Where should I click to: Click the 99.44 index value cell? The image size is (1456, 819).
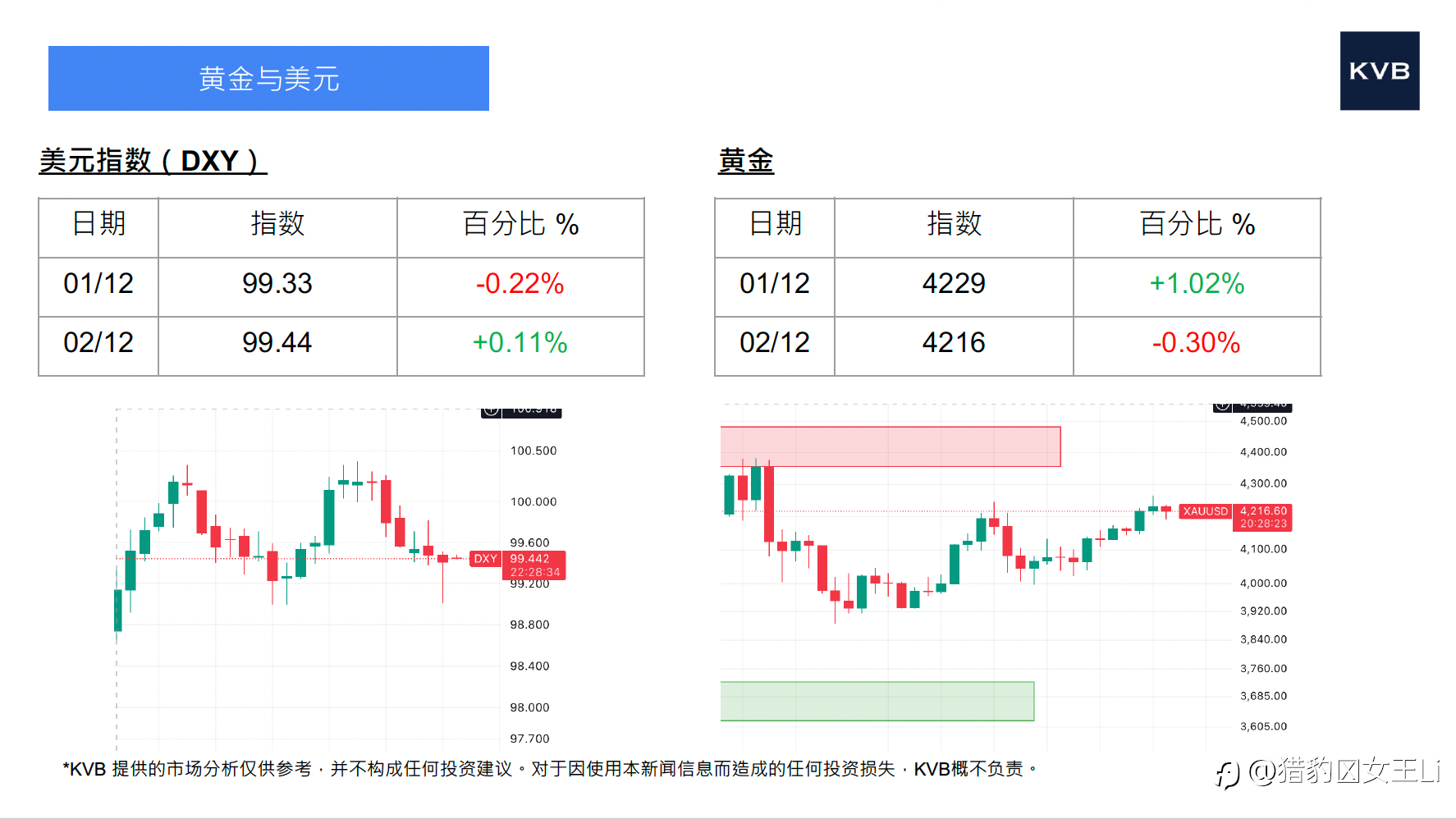point(277,343)
